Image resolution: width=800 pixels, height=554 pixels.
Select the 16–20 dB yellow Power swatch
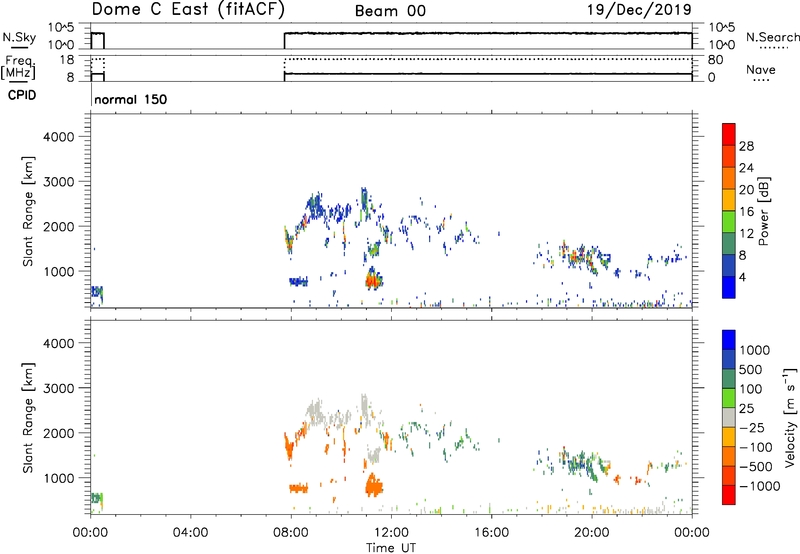pyautogui.click(x=729, y=200)
